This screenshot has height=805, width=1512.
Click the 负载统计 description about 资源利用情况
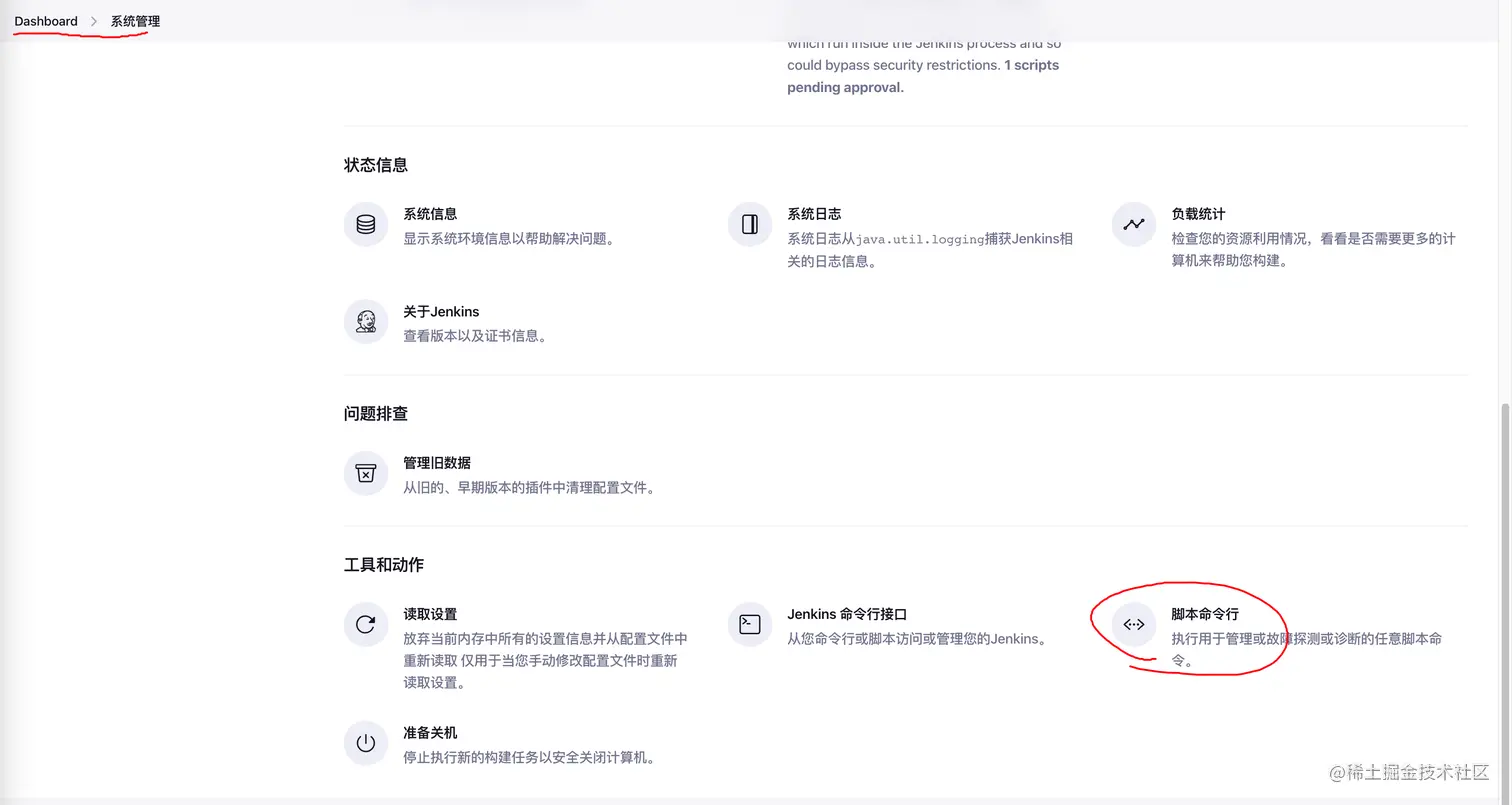[1313, 251]
